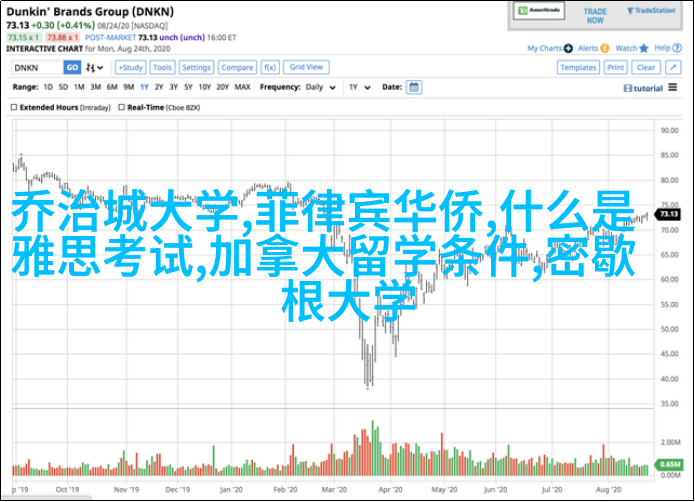Click the orange Alerts exclamation icon
This screenshot has height=502, width=695.
pos(605,48)
